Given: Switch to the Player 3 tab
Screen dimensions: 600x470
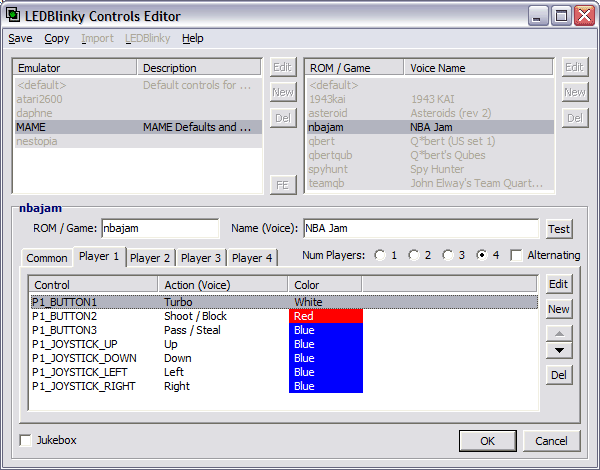Looking at the screenshot, I should [x=201, y=258].
